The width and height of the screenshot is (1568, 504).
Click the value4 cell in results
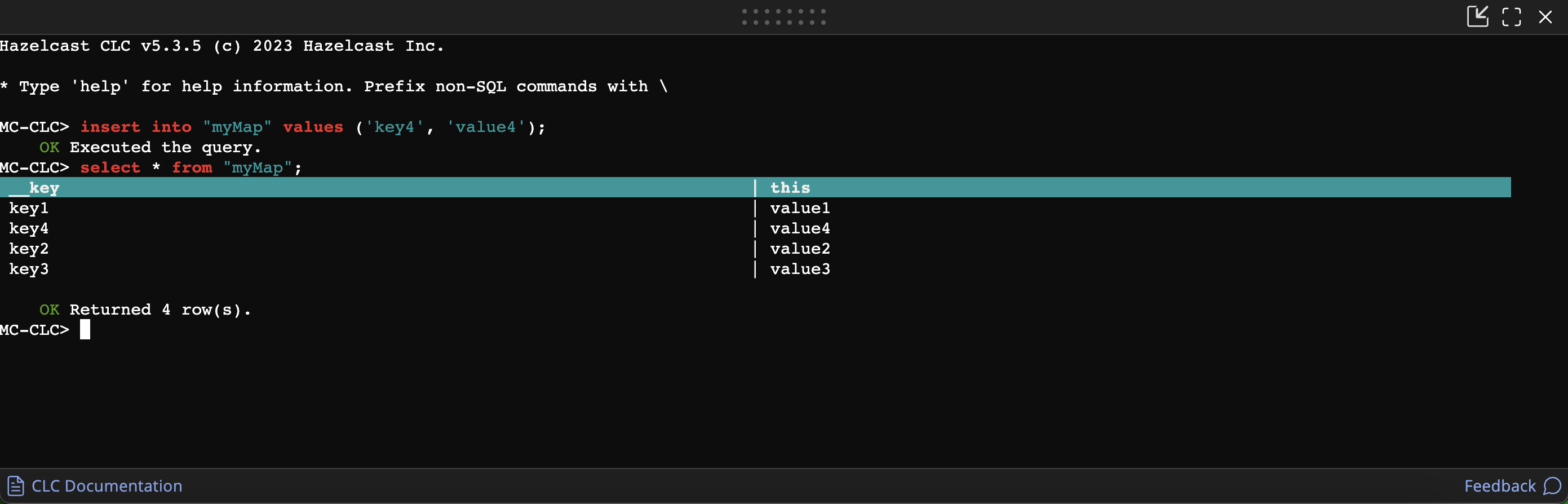tap(800, 228)
